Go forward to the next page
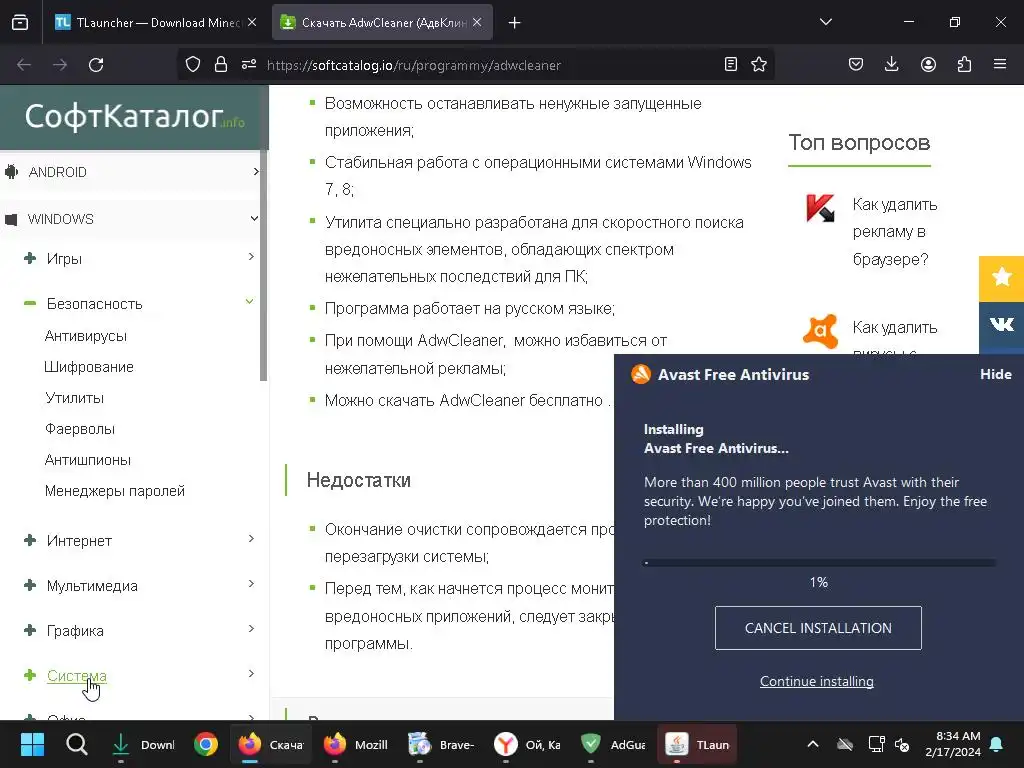Image resolution: width=1024 pixels, height=768 pixels. click(x=60, y=65)
